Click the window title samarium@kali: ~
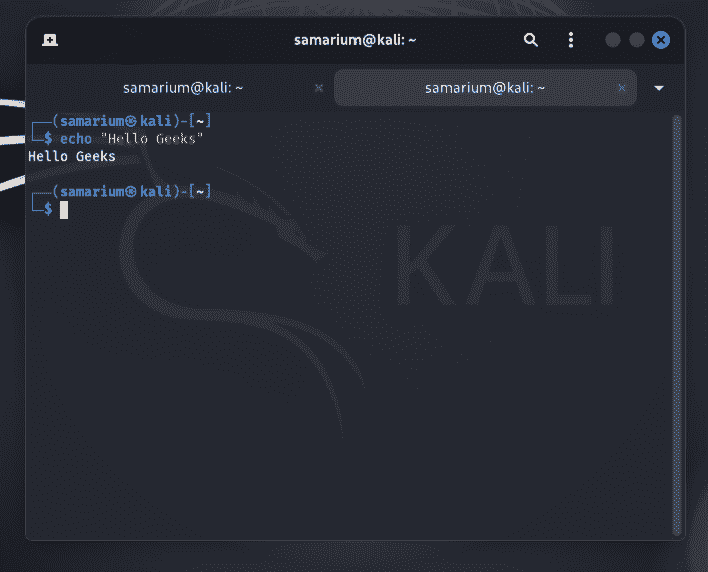 [x=355, y=40]
